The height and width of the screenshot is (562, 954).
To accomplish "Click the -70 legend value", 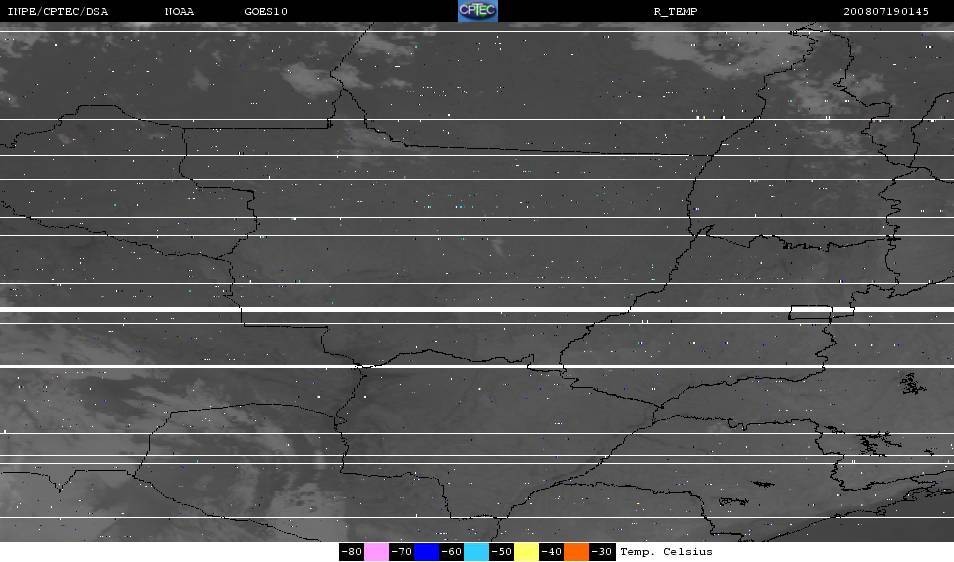I will tap(402, 552).
